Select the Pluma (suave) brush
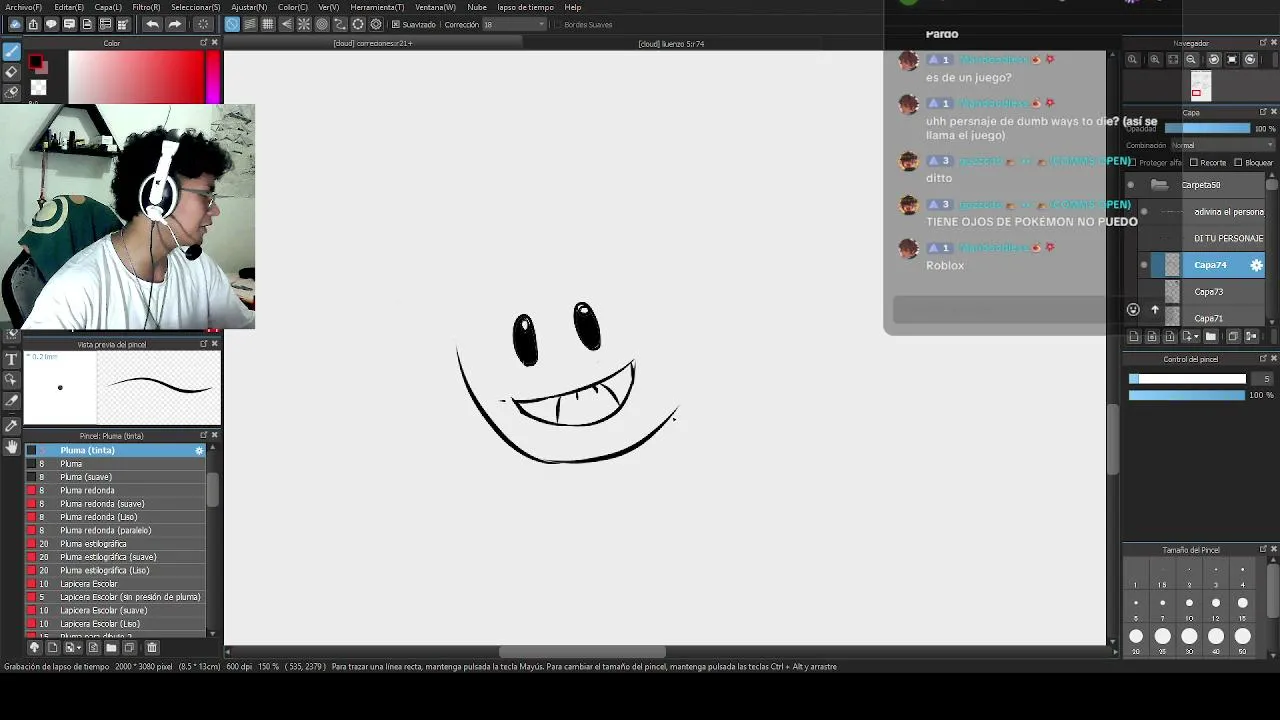 coord(114,477)
